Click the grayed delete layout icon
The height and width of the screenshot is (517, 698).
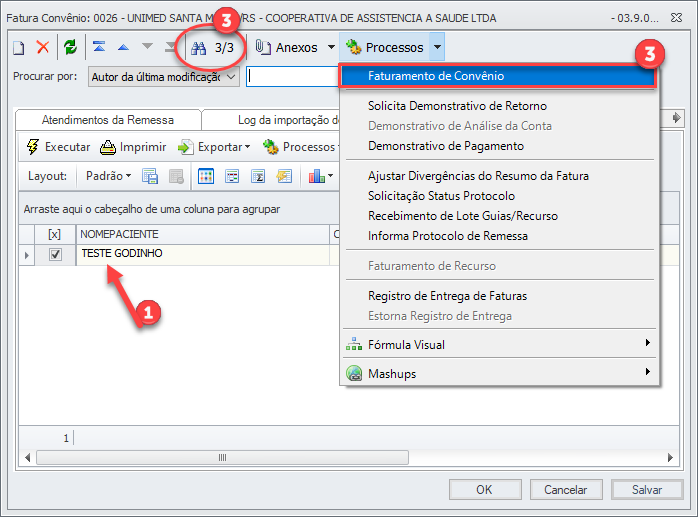177,176
